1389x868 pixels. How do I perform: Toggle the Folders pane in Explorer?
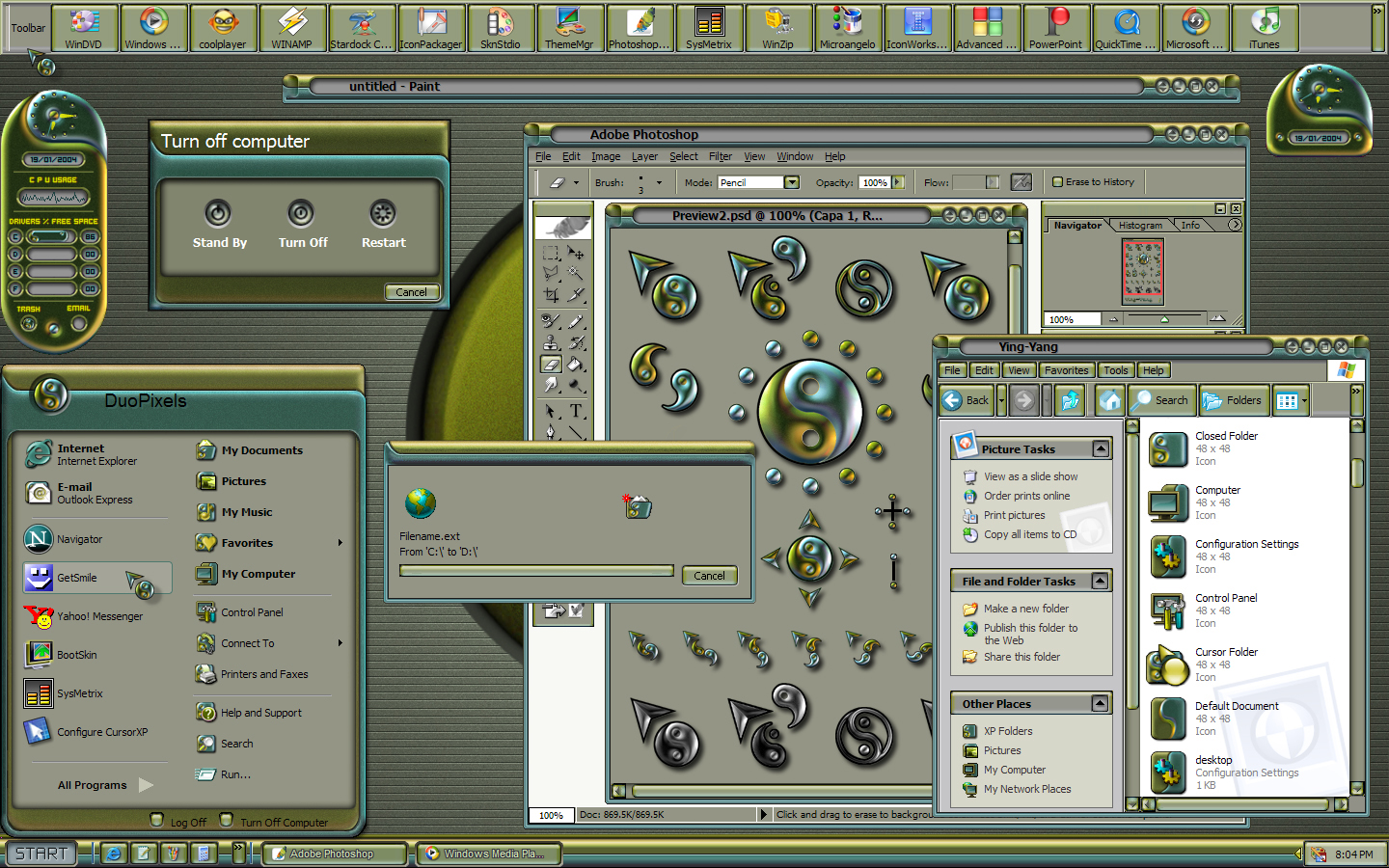click(x=1232, y=400)
